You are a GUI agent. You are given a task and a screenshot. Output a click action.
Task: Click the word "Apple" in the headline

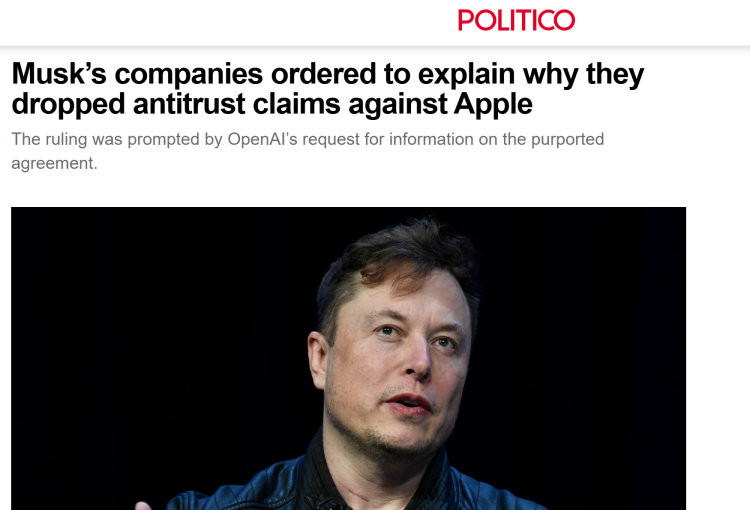click(x=493, y=104)
